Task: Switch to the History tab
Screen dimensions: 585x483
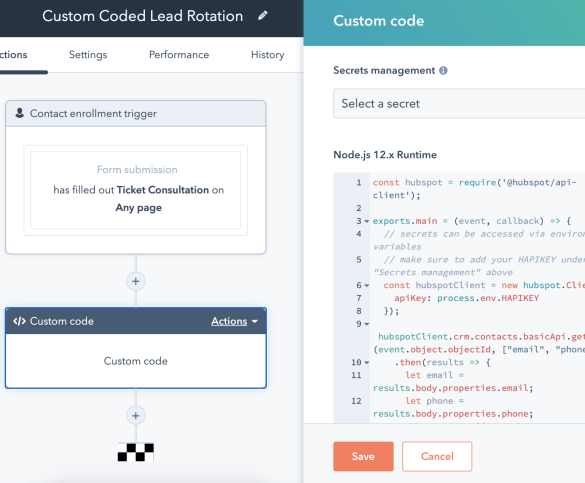Action: click(x=268, y=55)
